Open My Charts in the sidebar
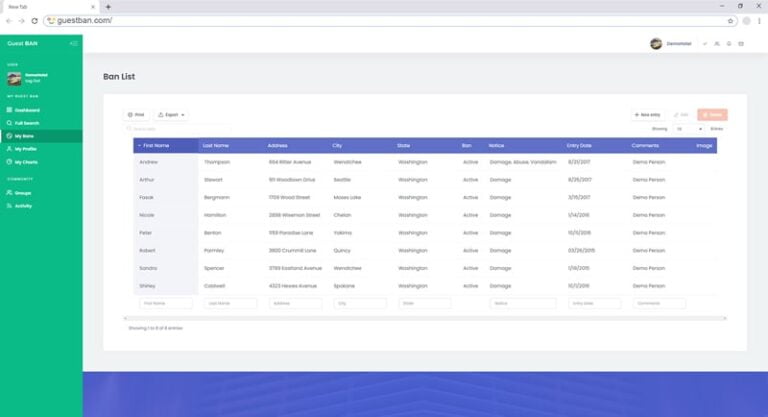 (26, 162)
